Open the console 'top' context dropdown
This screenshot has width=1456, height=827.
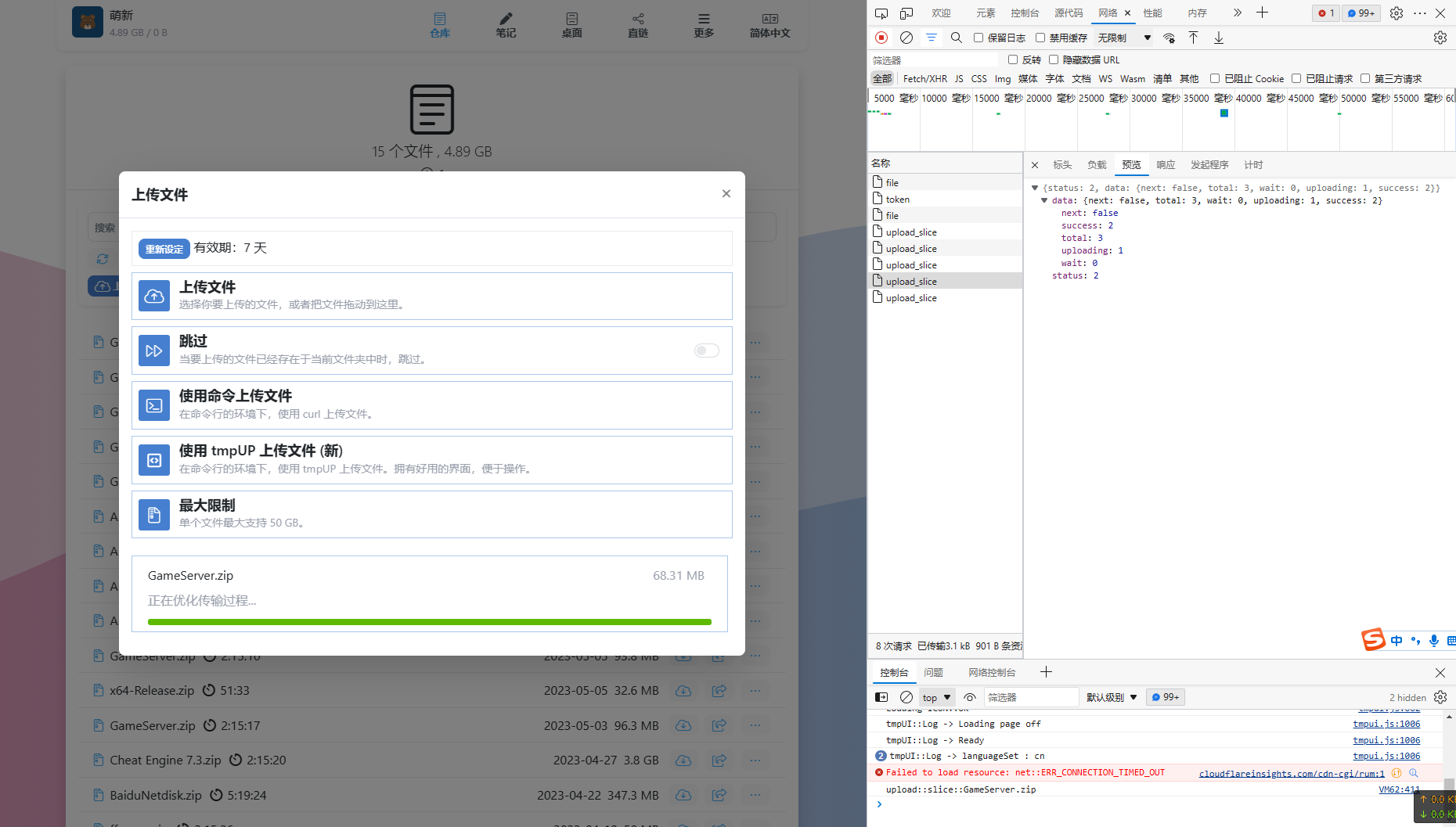pyautogui.click(x=936, y=697)
